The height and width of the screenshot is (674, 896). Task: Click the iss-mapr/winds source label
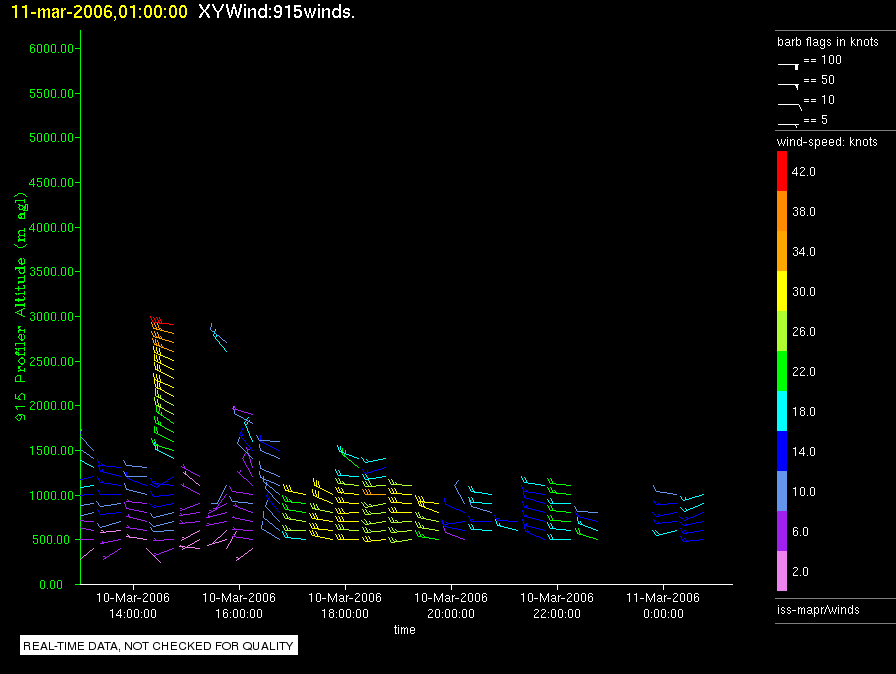(x=817, y=609)
